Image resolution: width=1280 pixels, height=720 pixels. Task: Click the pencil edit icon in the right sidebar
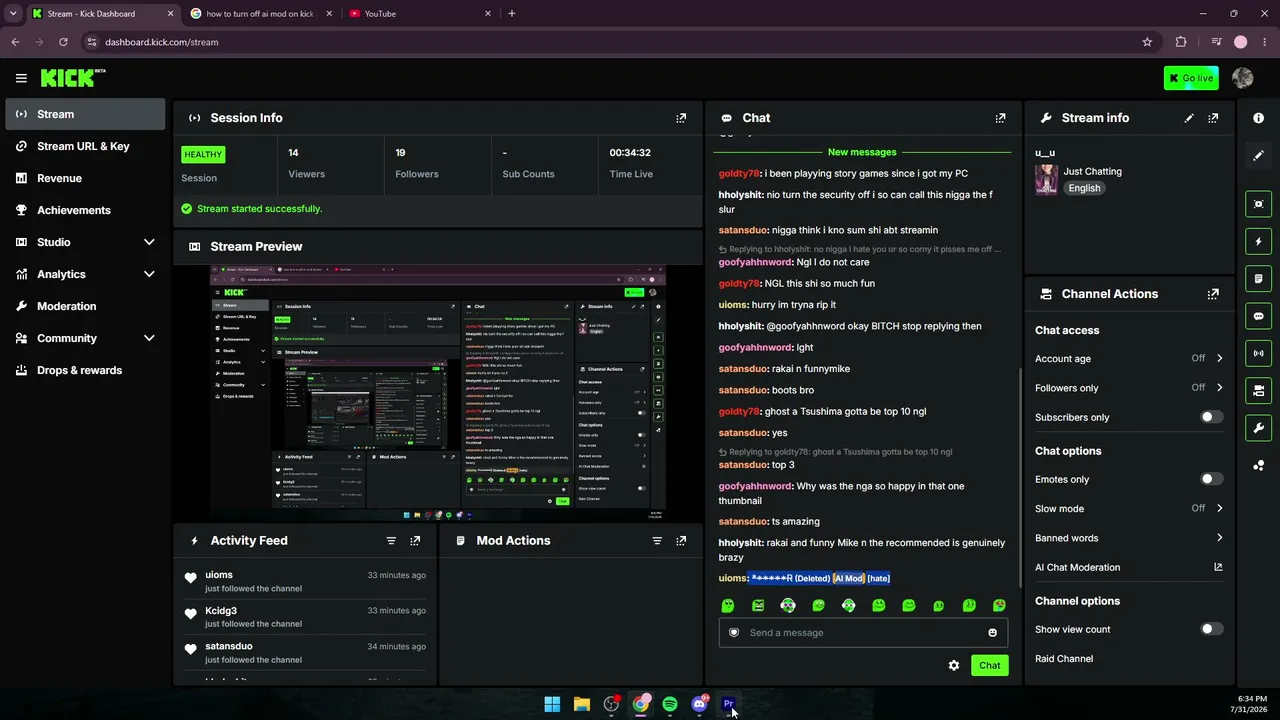coord(1258,156)
